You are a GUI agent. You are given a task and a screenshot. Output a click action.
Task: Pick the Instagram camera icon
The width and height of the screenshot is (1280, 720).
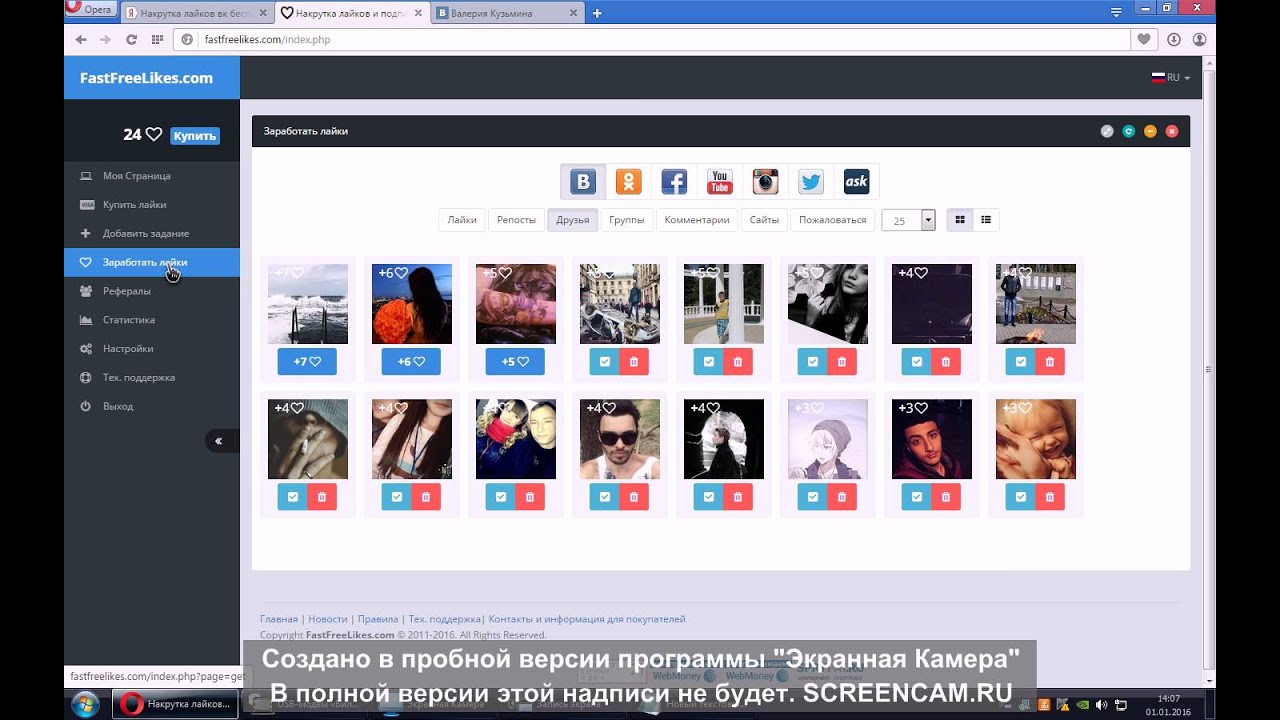(x=765, y=182)
